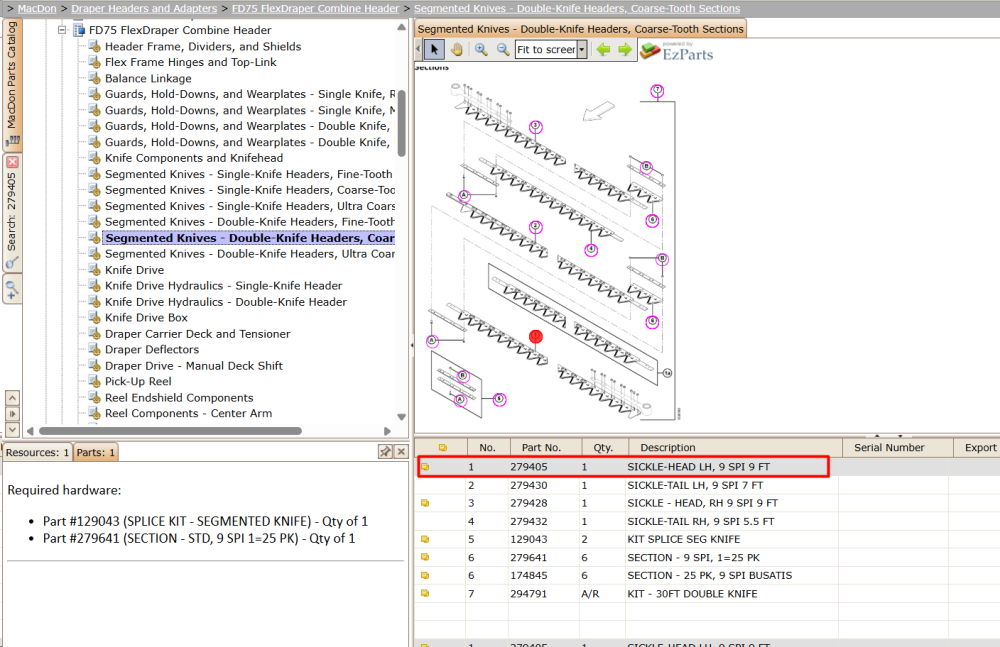Select Knife Drive Box in tree

pos(146,318)
